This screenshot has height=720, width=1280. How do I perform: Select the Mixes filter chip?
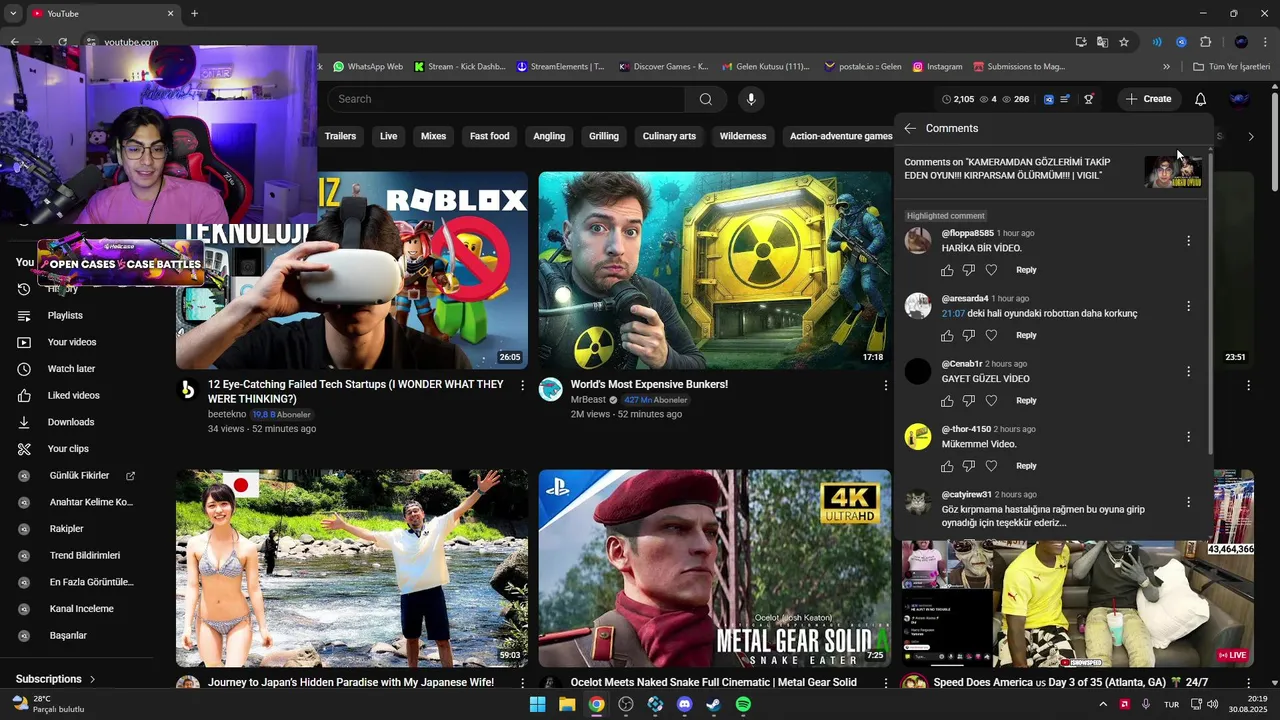click(433, 136)
